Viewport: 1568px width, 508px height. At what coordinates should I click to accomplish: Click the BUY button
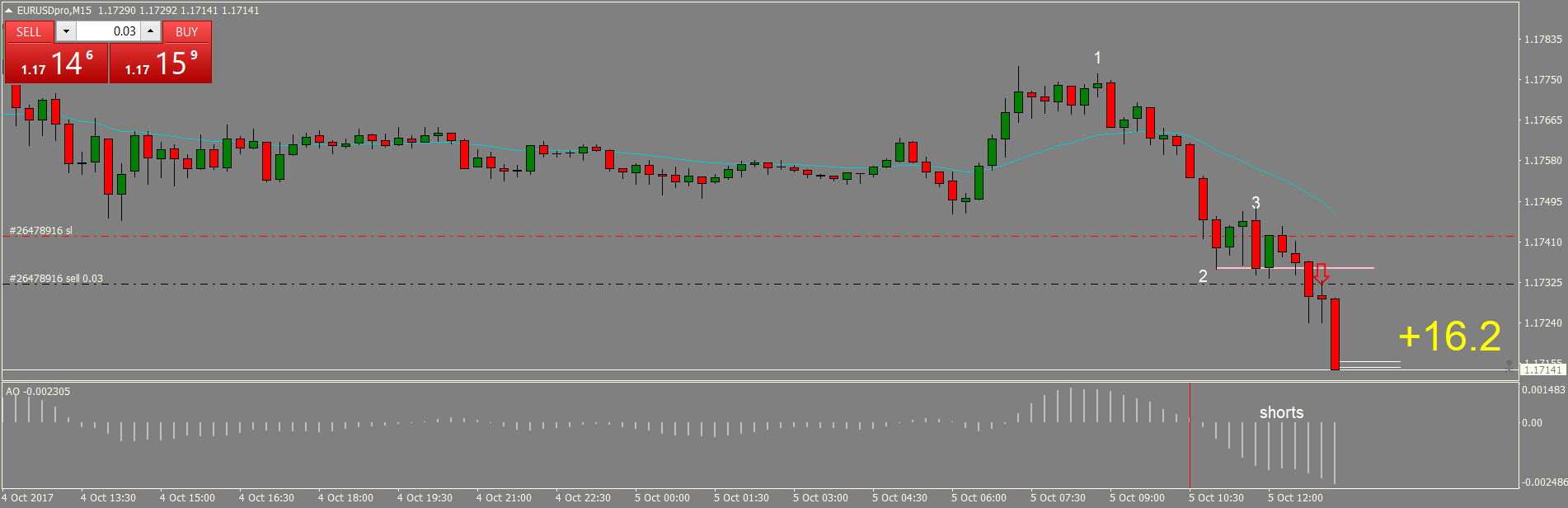(x=187, y=31)
